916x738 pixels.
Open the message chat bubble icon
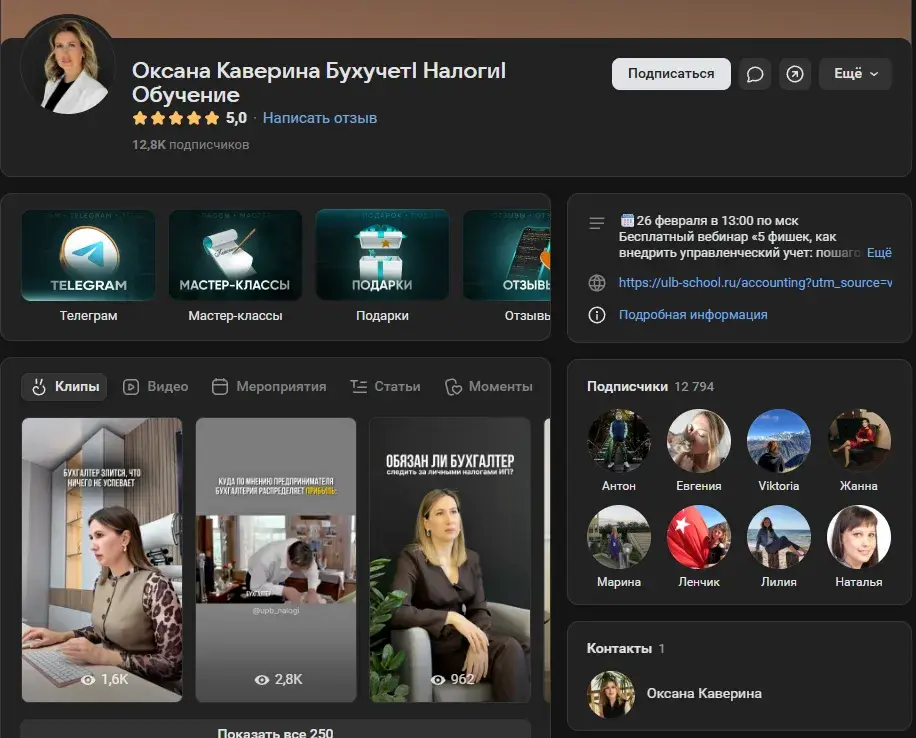point(755,74)
